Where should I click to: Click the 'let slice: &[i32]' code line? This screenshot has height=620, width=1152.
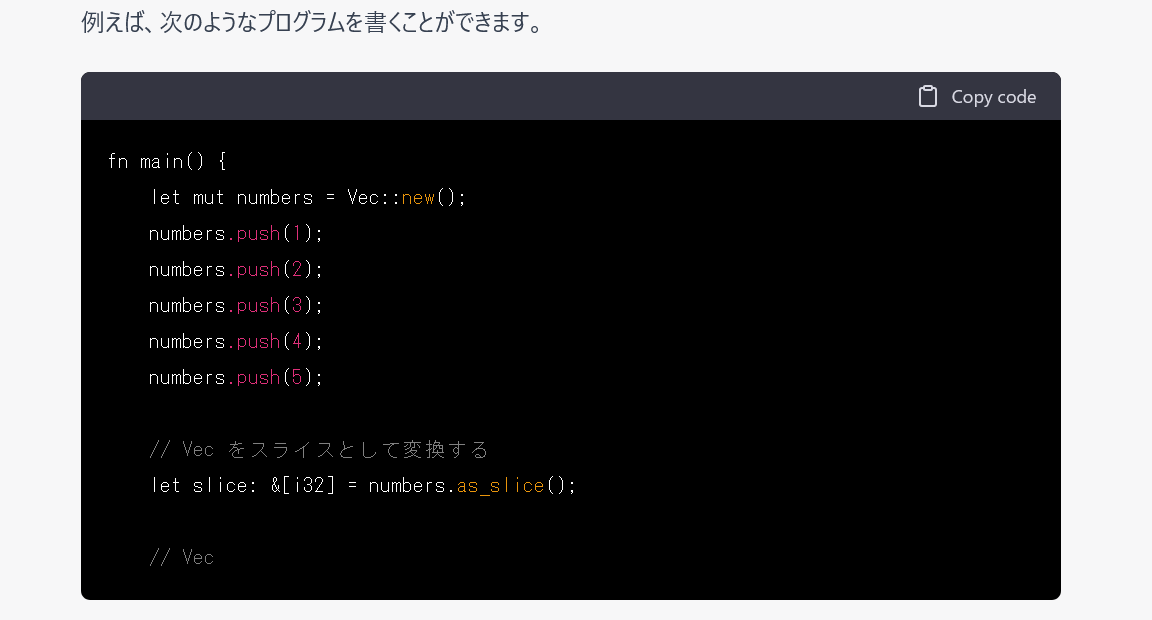363,485
